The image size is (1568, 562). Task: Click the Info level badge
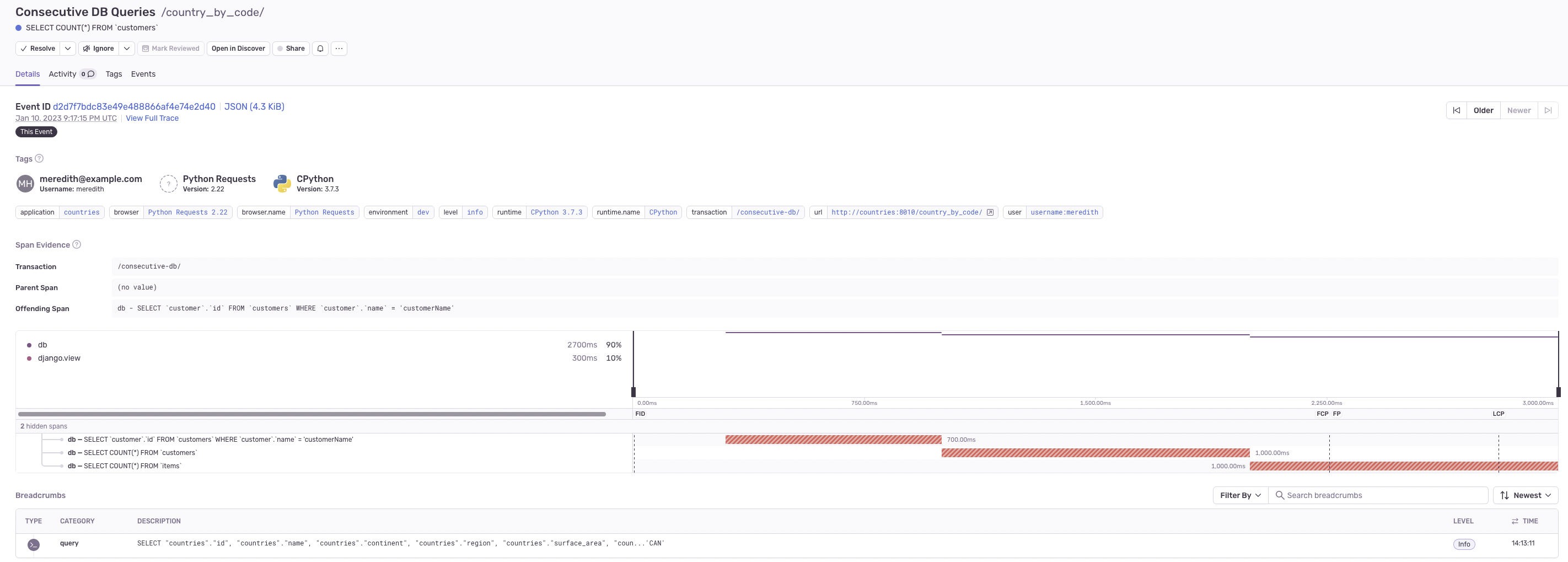(1464, 544)
